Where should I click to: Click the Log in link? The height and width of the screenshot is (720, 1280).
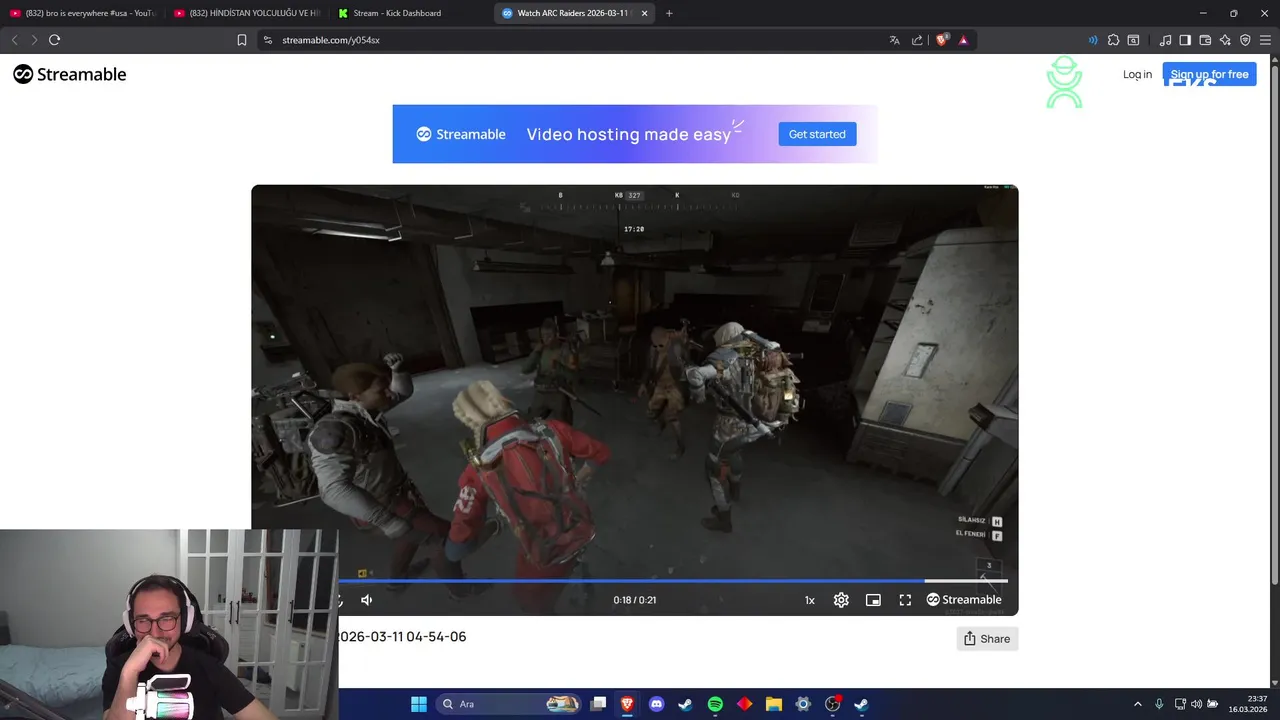click(1137, 74)
